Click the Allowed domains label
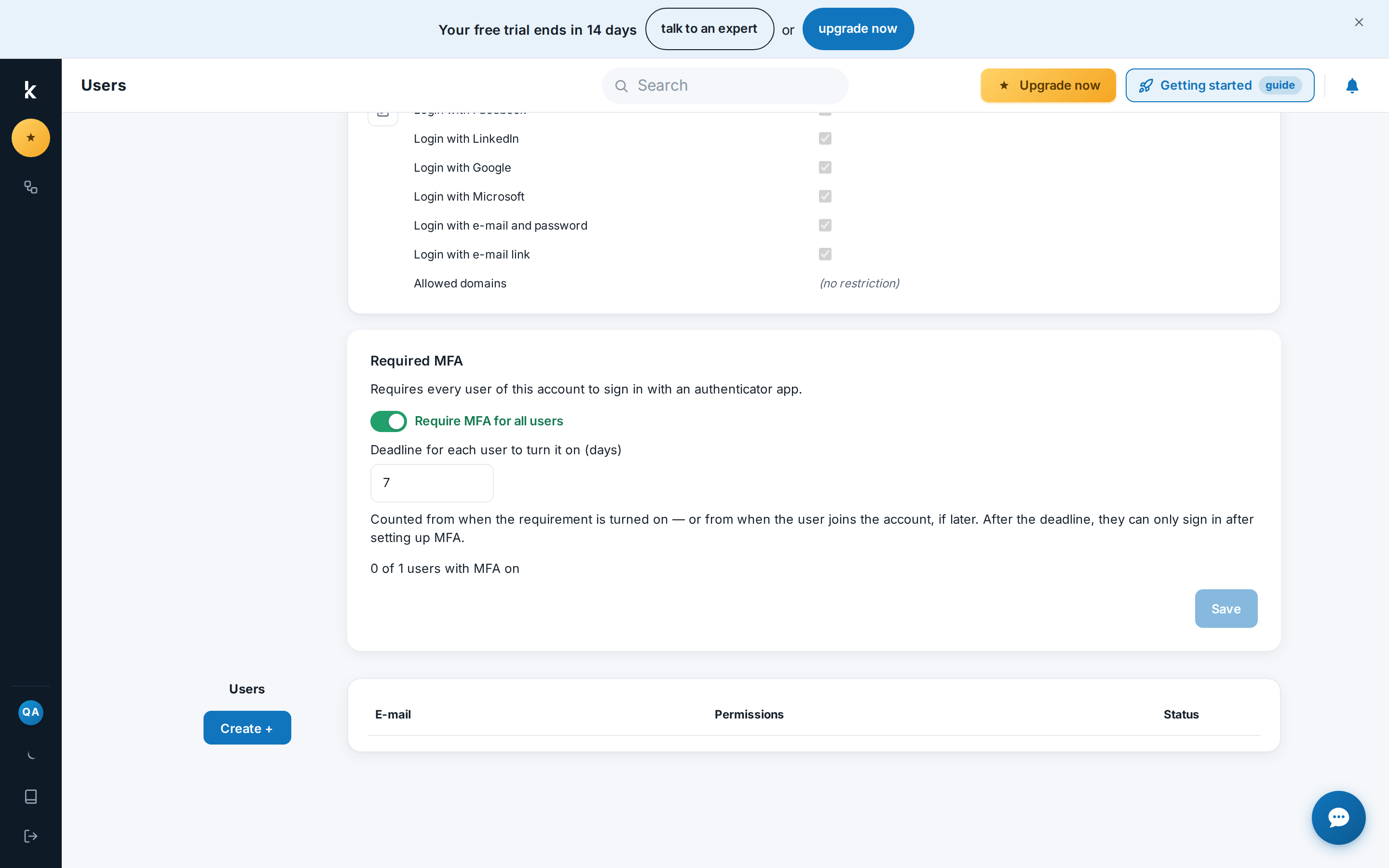 [x=460, y=284]
